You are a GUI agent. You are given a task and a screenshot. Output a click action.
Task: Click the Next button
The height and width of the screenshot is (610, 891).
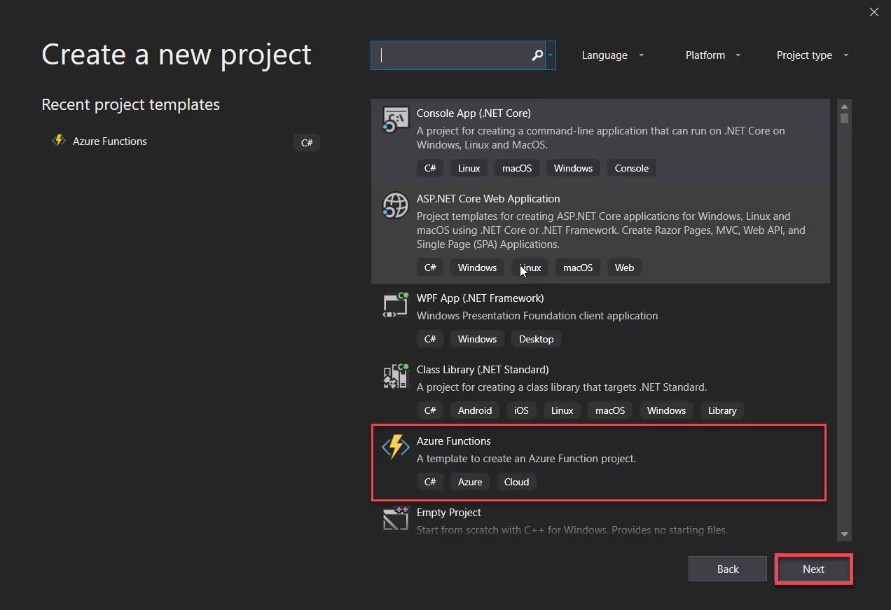pyautogui.click(x=813, y=569)
